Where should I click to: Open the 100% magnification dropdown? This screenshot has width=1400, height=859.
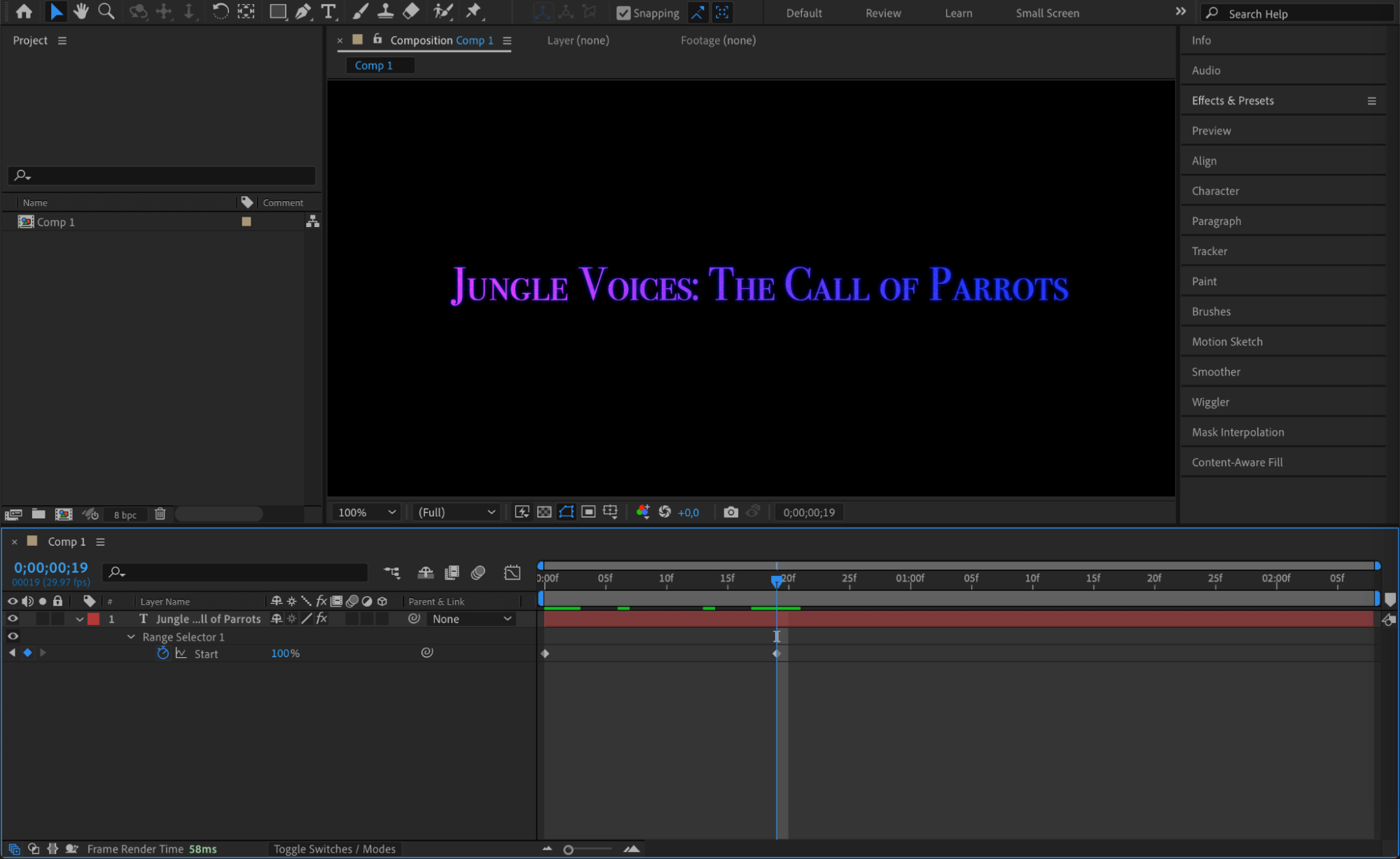coord(367,512)
